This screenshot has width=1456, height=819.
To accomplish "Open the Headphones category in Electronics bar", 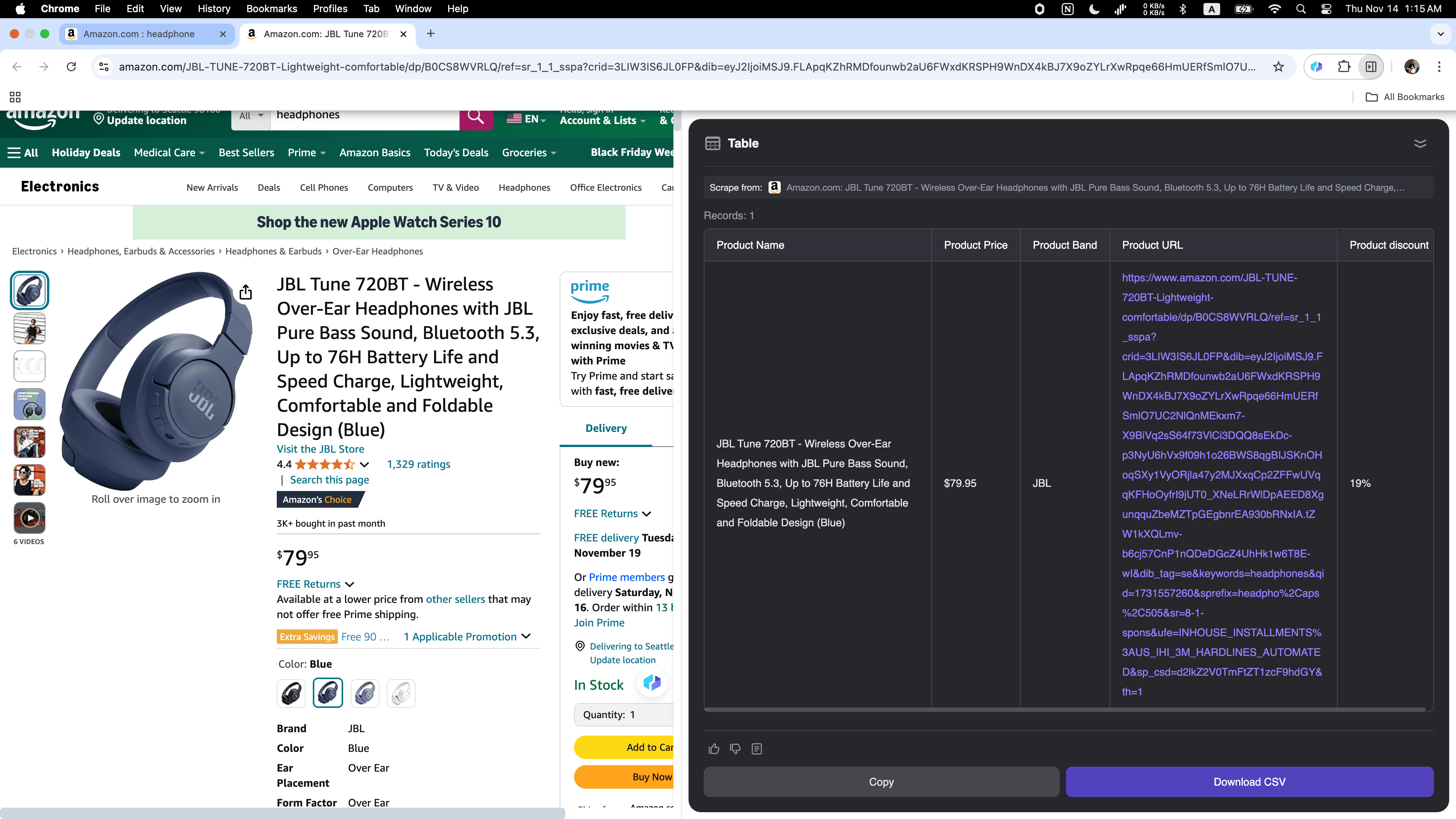I will click(524, 188).
